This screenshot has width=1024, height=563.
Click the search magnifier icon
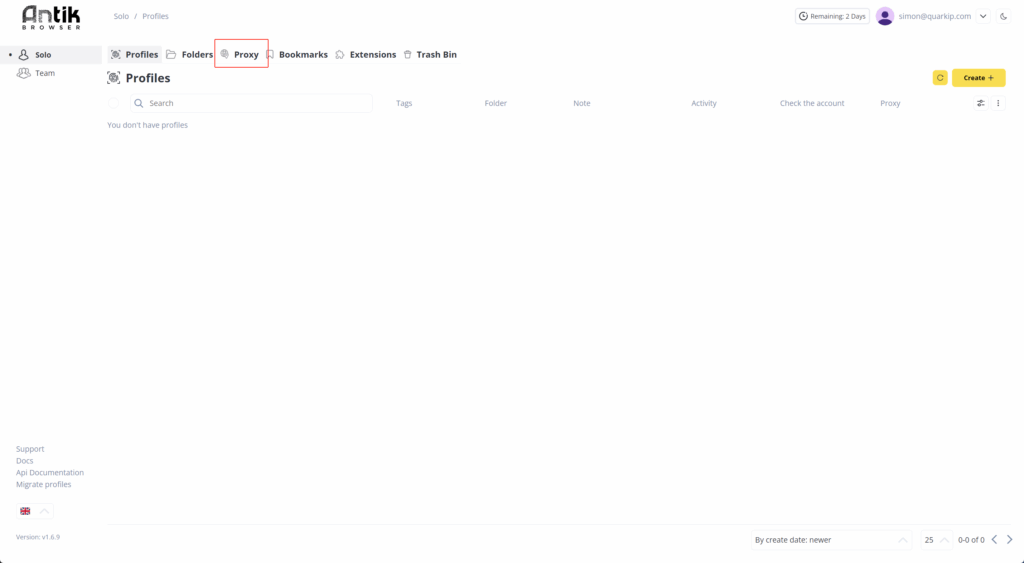(x=138, y=103)
